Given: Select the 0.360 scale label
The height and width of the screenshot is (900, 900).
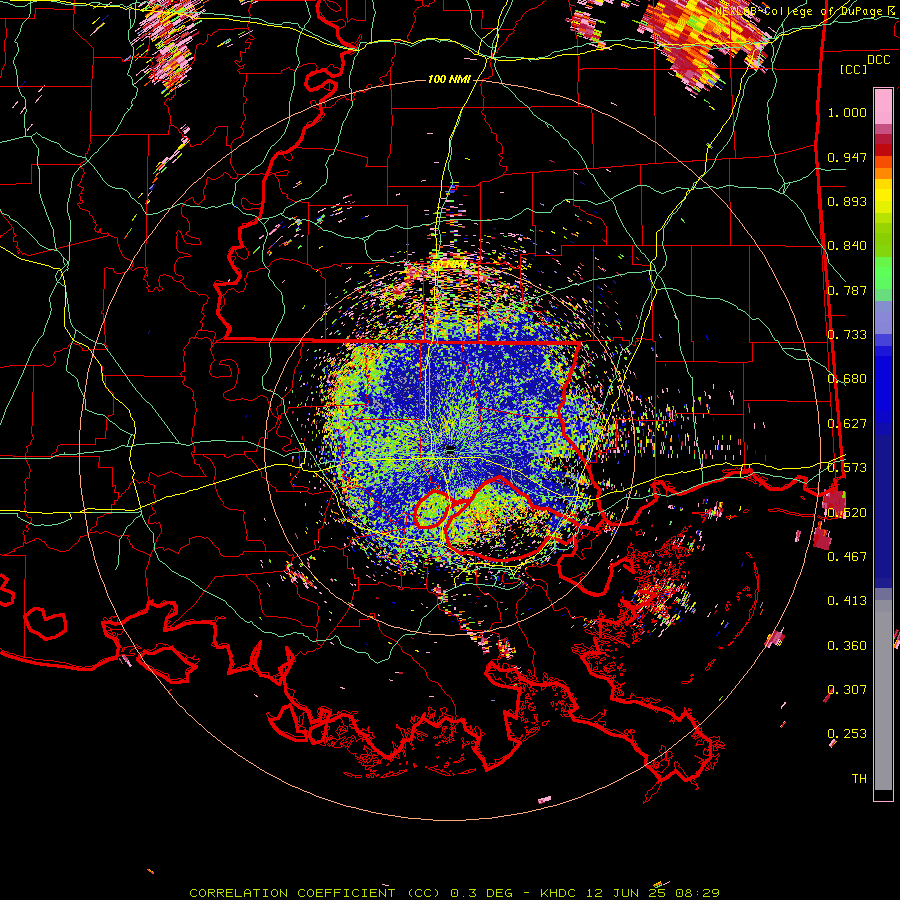Looking at the screenshot, I should pos(847,646).
